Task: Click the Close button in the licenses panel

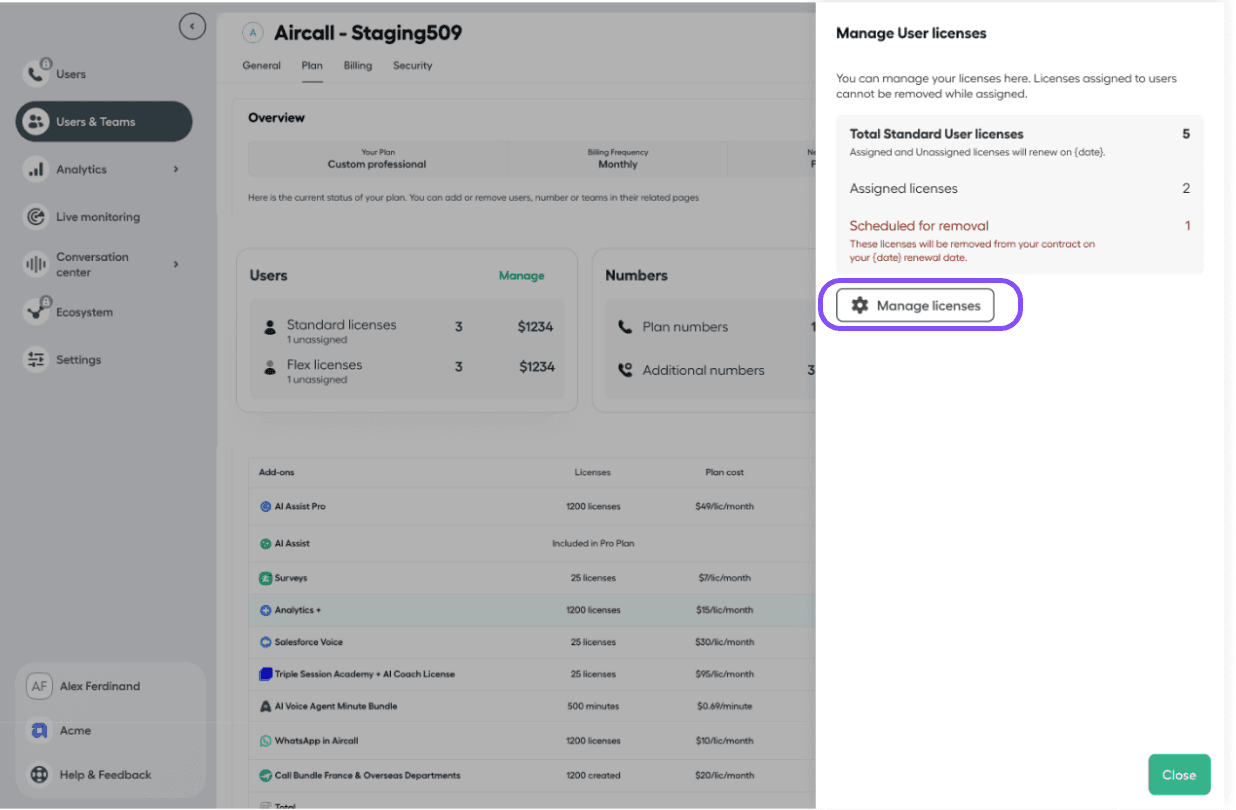Action: click(x=1179, y=775)
